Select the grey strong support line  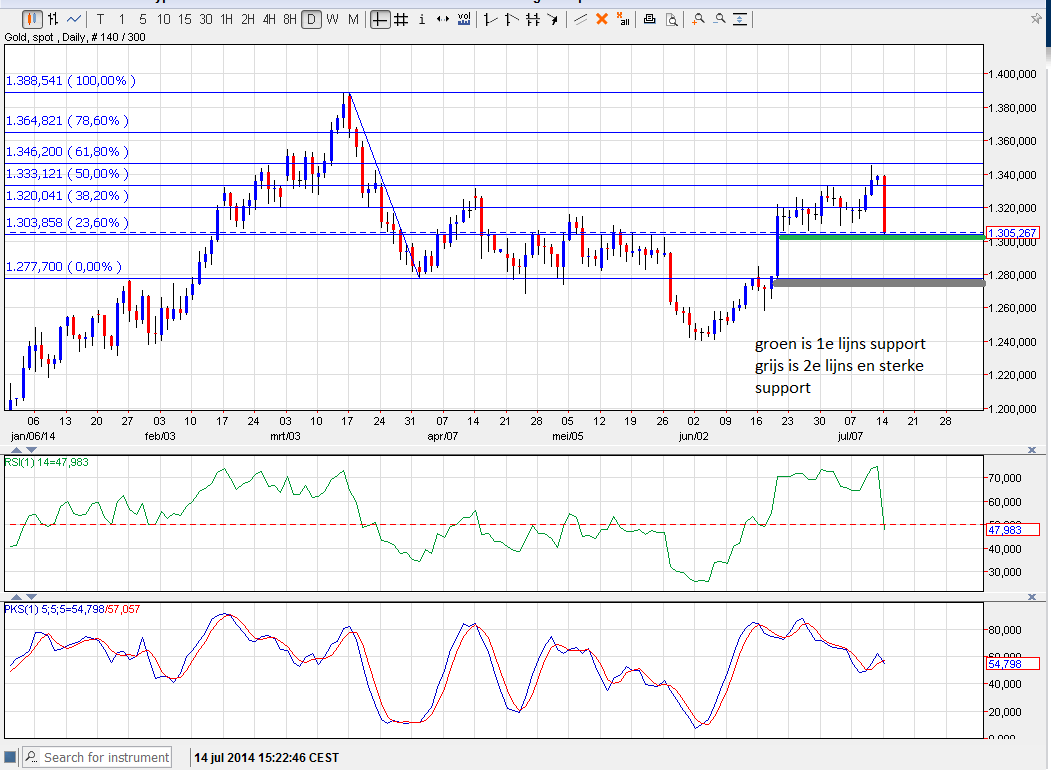tap(879, 283)
